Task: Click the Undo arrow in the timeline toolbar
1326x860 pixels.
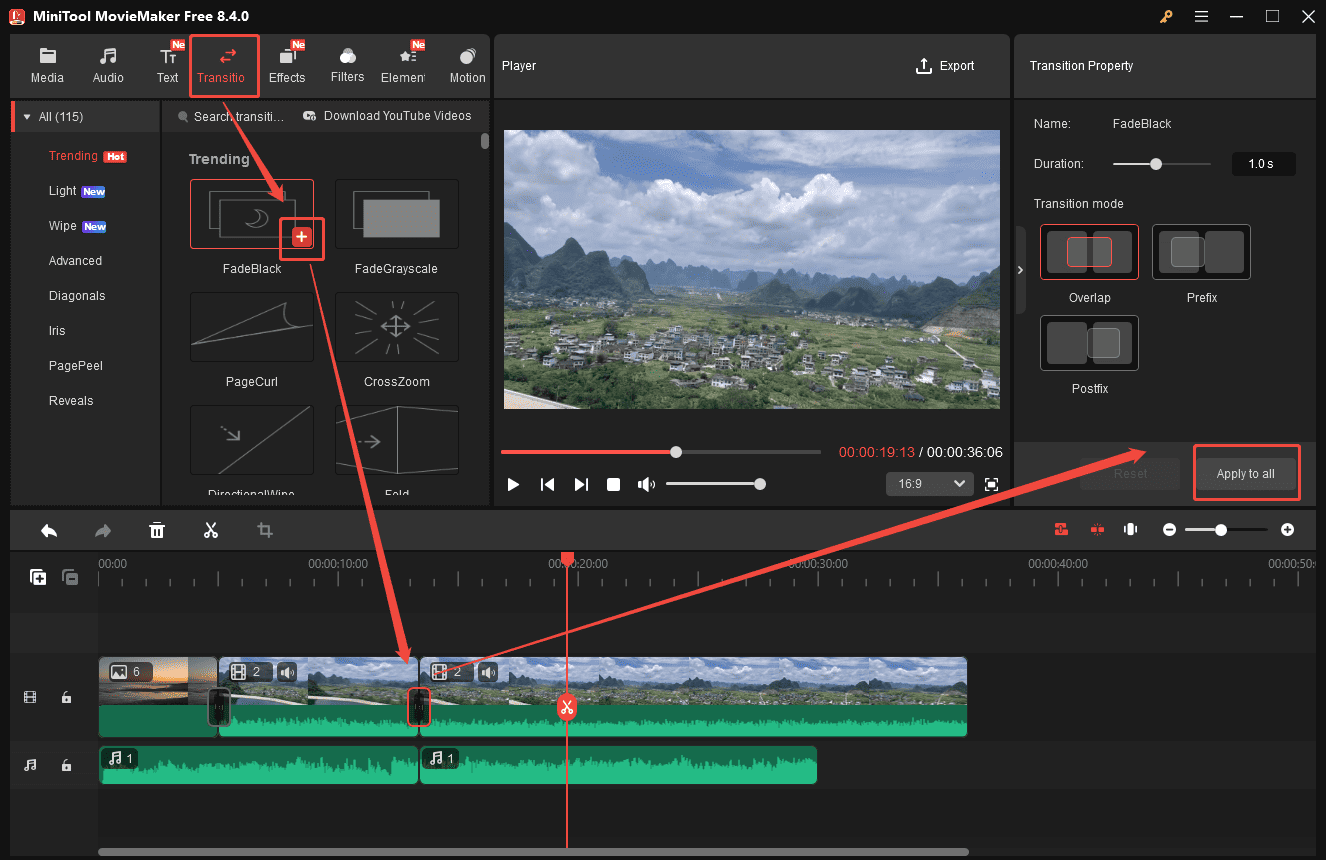Action: tap(49, 529)
